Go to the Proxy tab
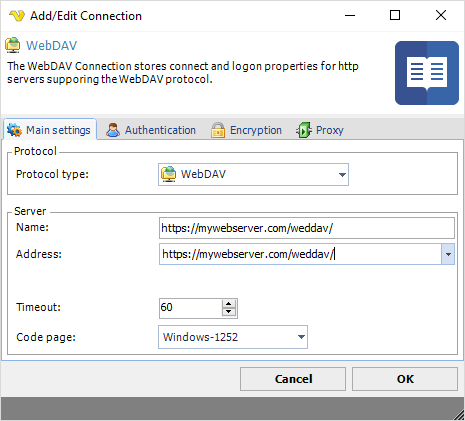The width and height of the screenshot is (465, 421). click(320, 130)
